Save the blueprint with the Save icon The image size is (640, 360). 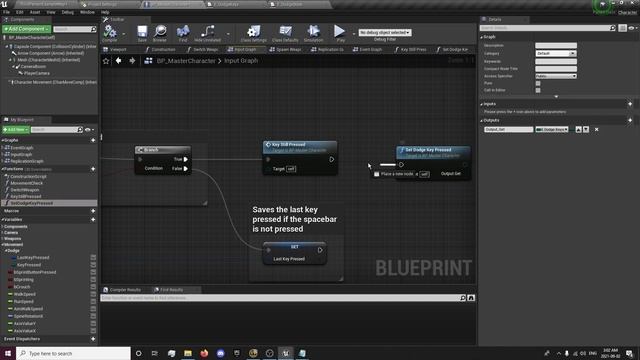[x=142, y=32]
